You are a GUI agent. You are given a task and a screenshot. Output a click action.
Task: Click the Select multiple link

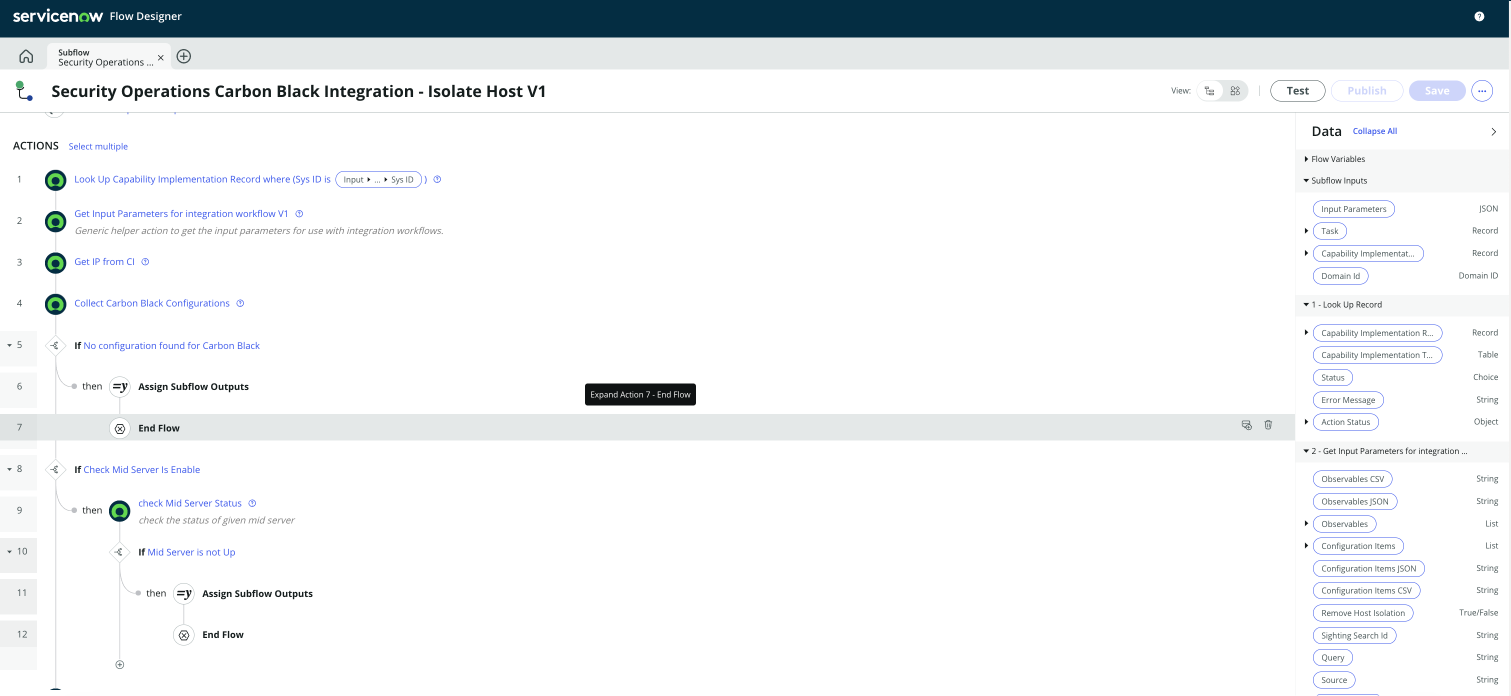point(98,147)
